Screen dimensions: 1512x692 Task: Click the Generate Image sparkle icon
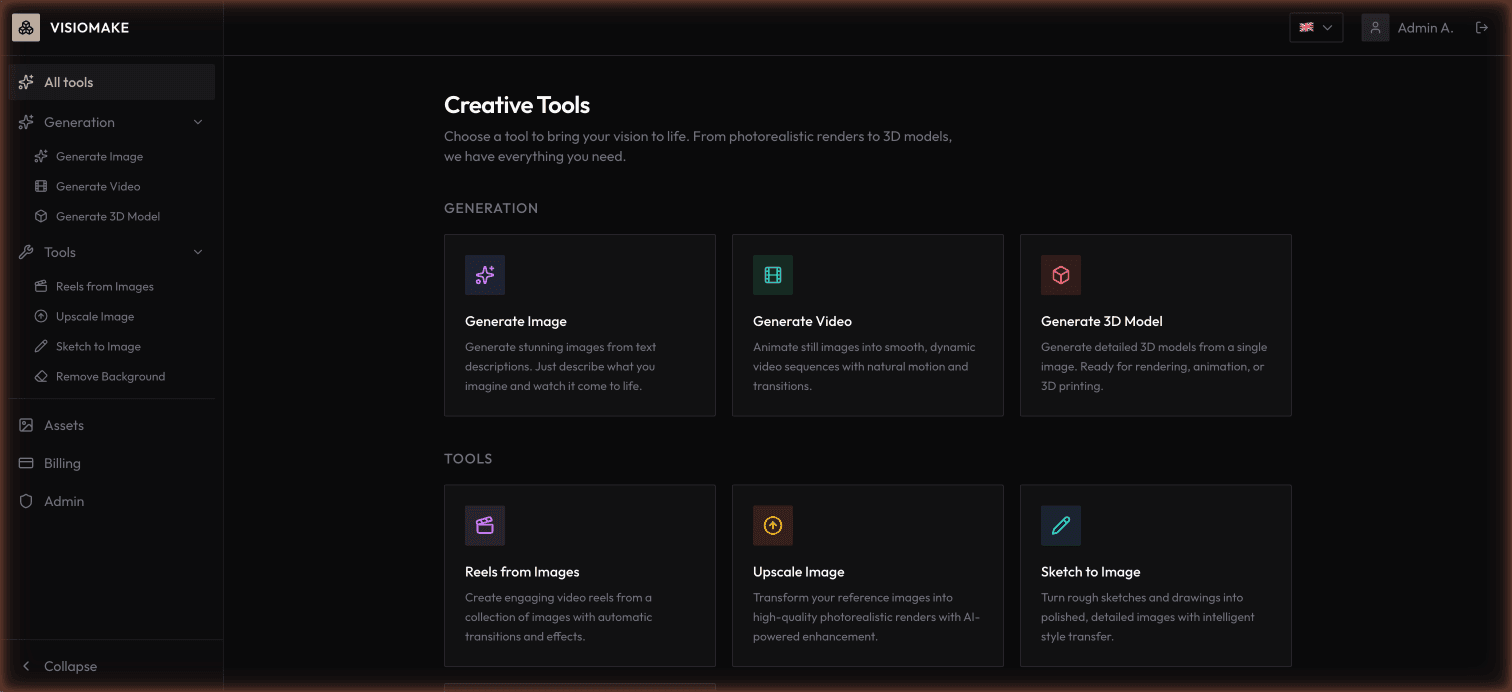(485, 274)
